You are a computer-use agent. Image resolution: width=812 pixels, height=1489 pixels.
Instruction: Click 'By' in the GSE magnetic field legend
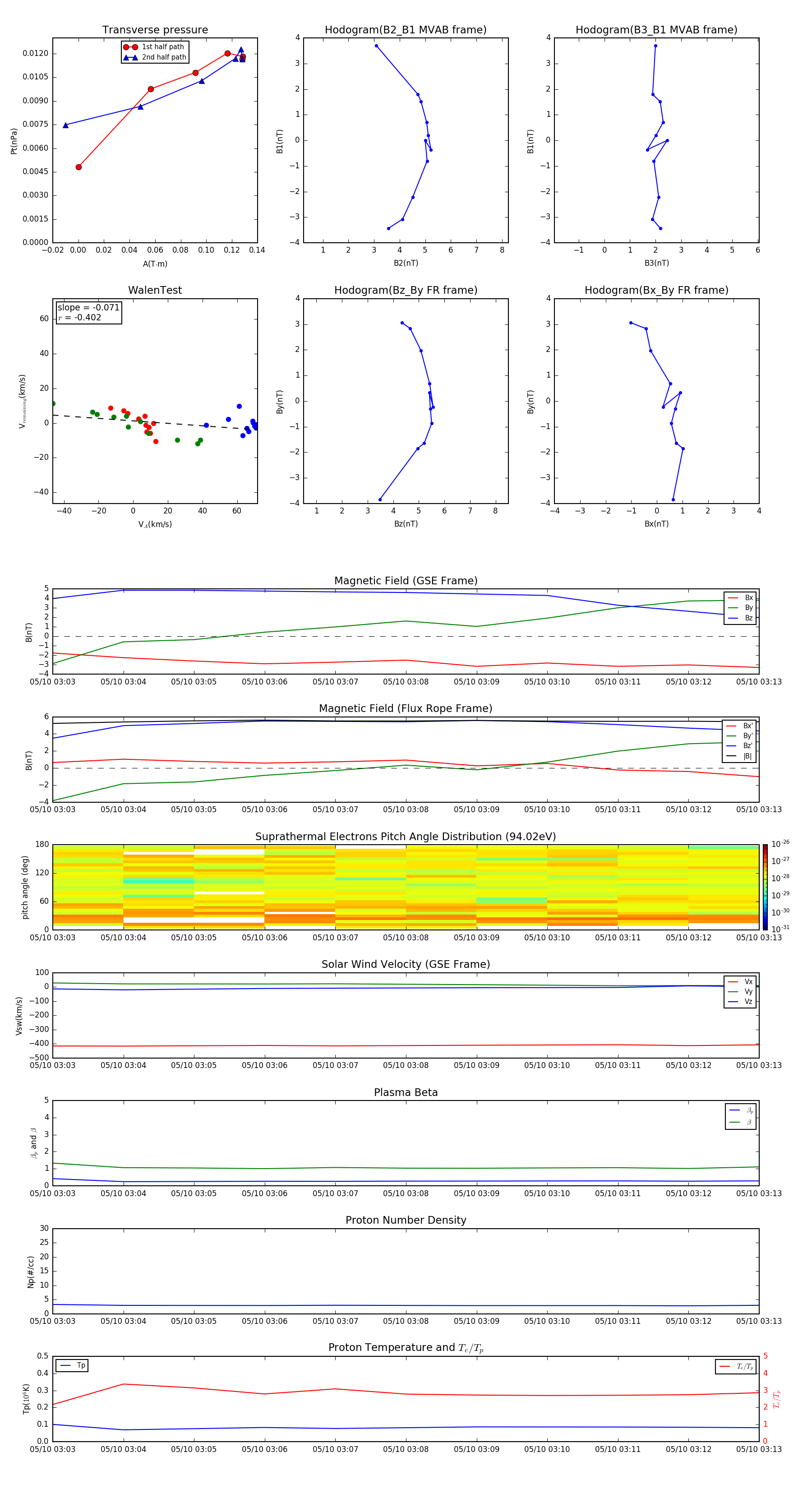[x=748, y=608]
